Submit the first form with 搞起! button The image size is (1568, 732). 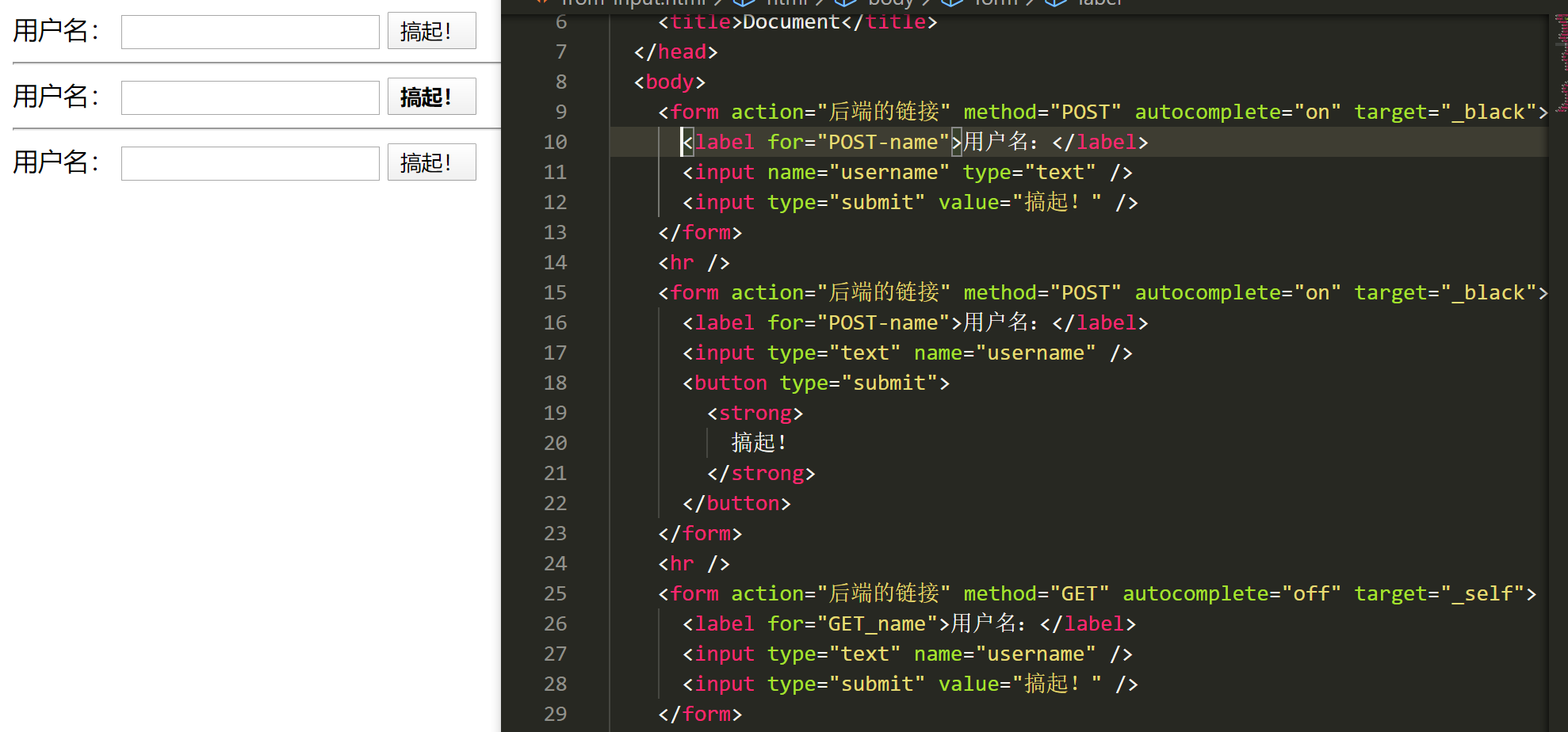(x=431, y=31)
